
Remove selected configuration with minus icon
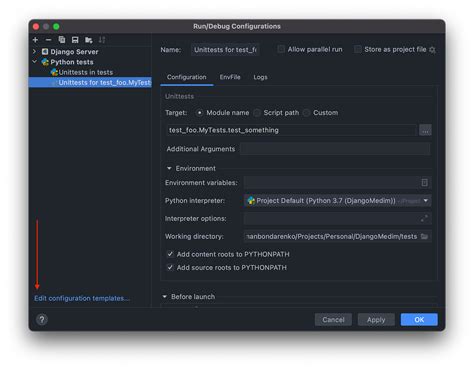48,40
